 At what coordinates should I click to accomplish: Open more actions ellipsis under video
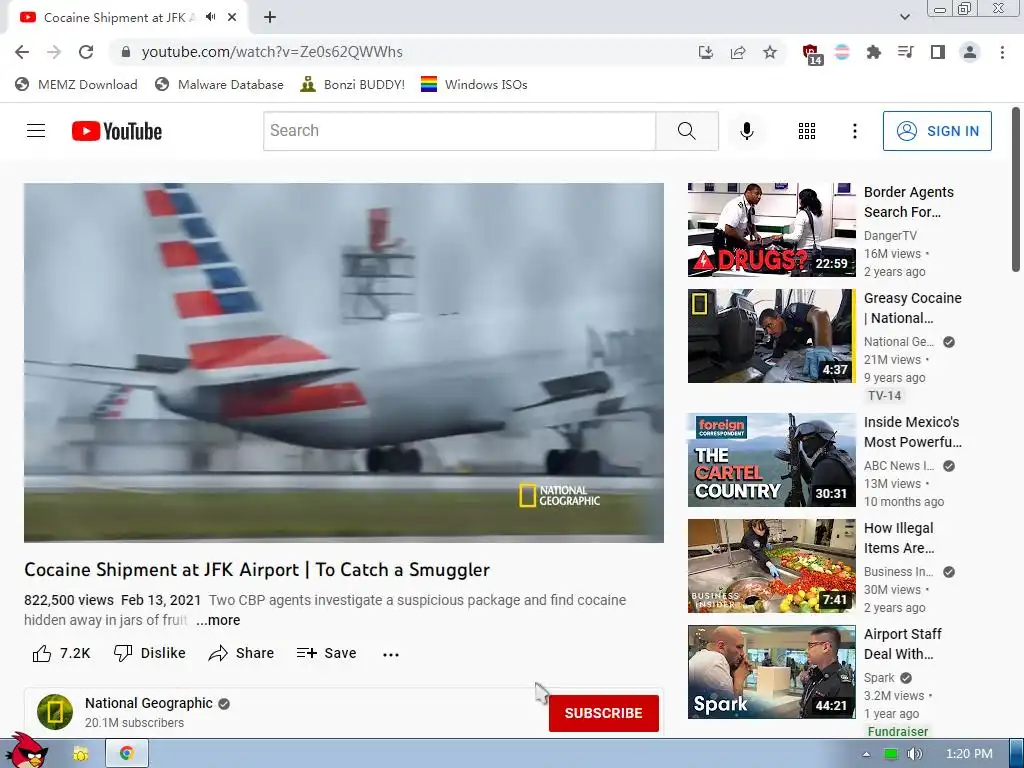coord(391,654)
